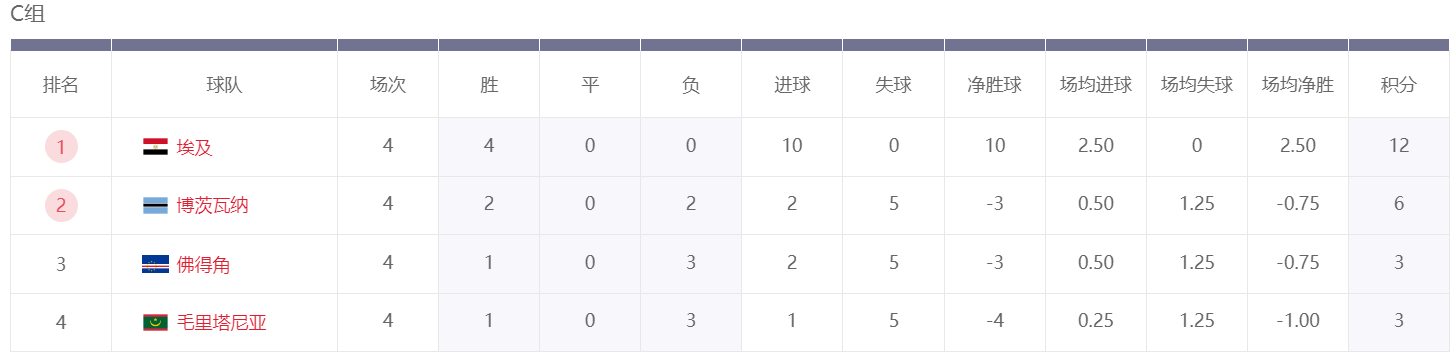The image size is (1452, 363).
Task: Open the 佛得角 team link
Action: click(204, 264)
